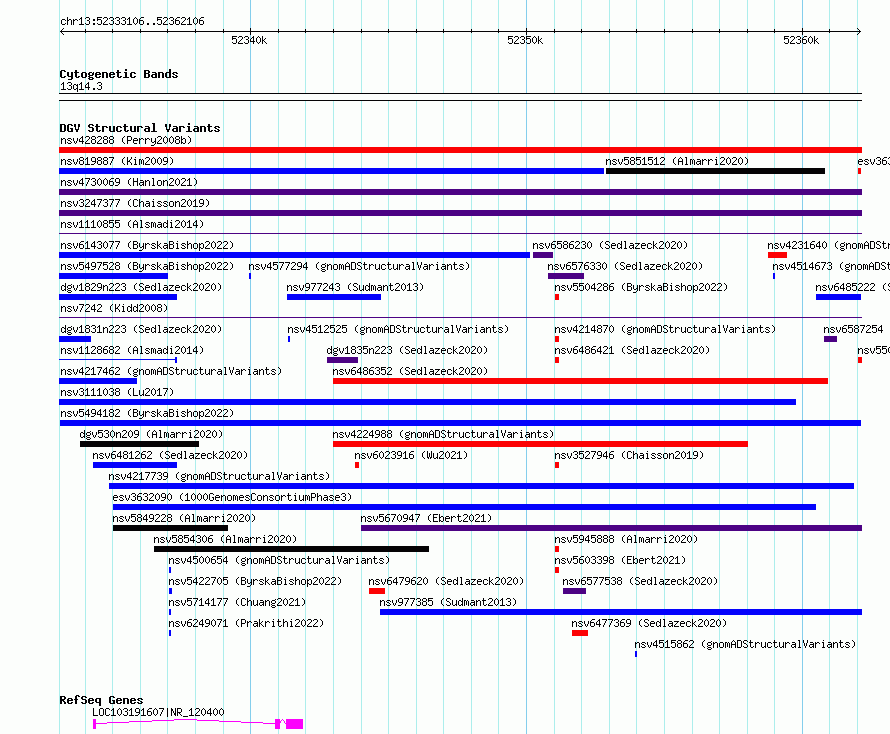Click nsv6477369 (Sedlazeck2020) label
The image size is (890, 734).
coord(649,623)
